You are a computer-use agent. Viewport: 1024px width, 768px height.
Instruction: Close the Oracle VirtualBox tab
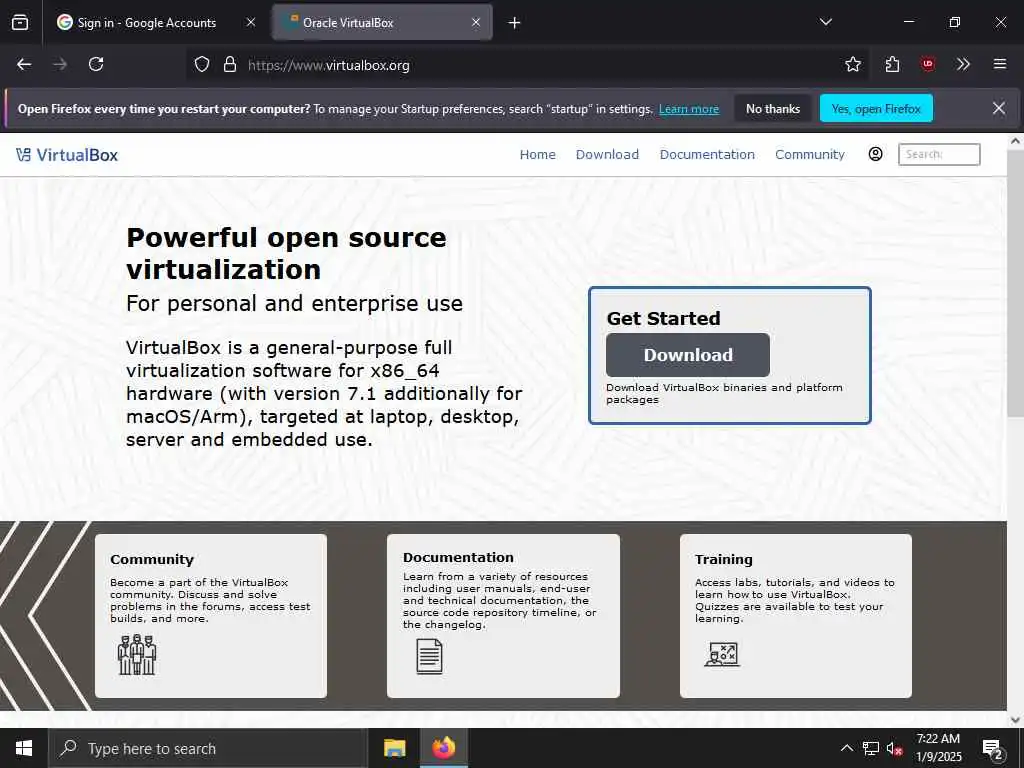pos(476,22)
